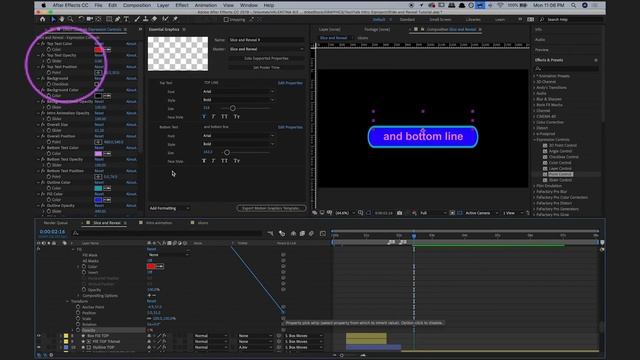The image size is (640, 360).
Task: Click the Top Text Size slider handle
Action: tap(233, 108)
